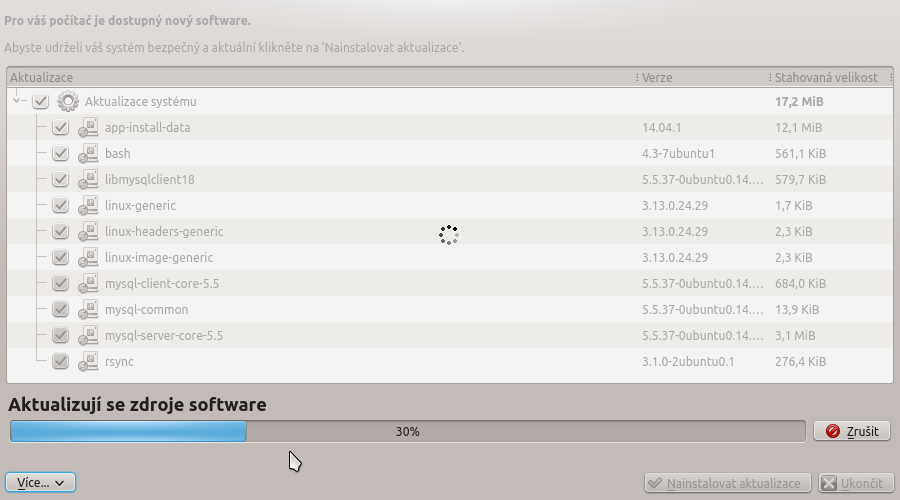
Task: Select the linux-generic package name
Action: [x=140, y=206]
